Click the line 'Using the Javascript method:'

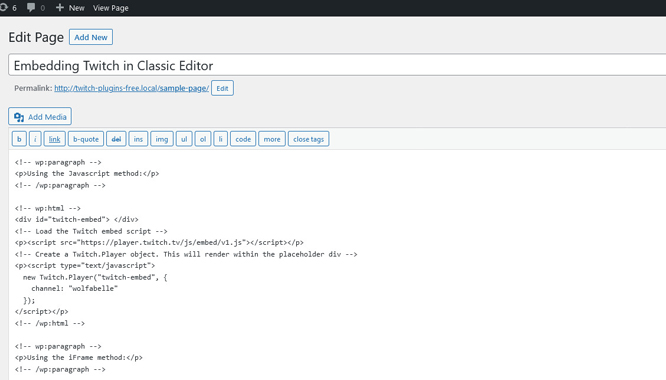point(87,174)
